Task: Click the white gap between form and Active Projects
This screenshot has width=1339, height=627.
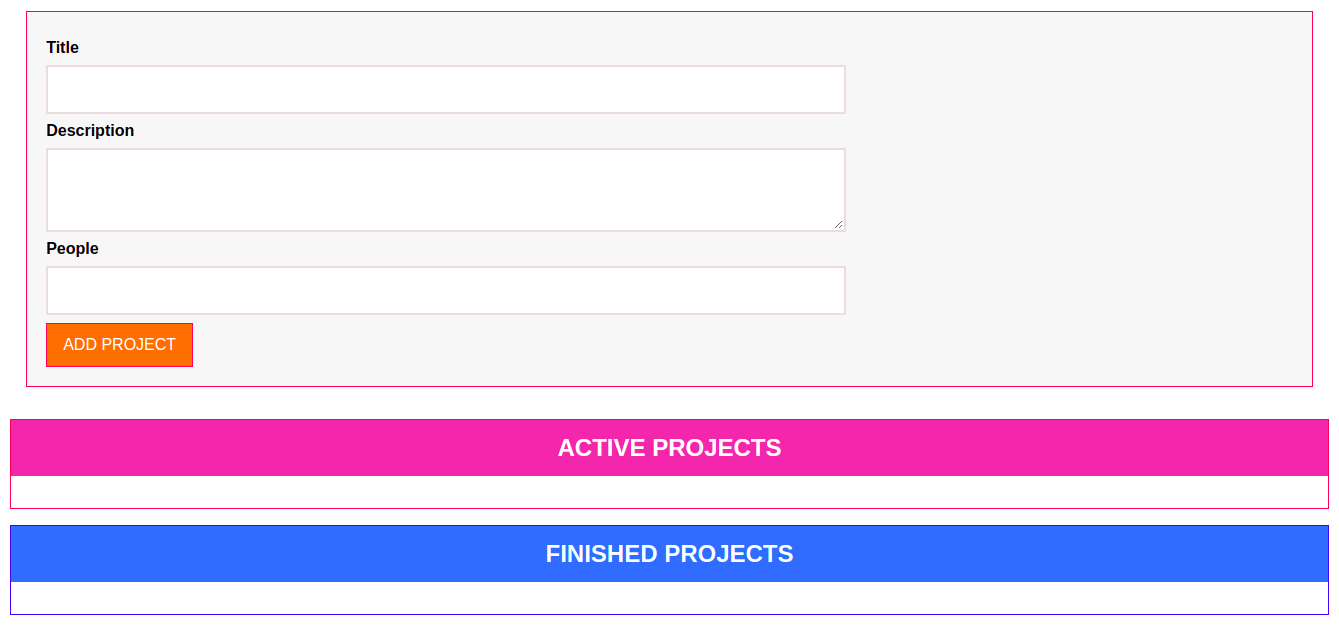Action: pyautogui.click(x=669, y=403)
